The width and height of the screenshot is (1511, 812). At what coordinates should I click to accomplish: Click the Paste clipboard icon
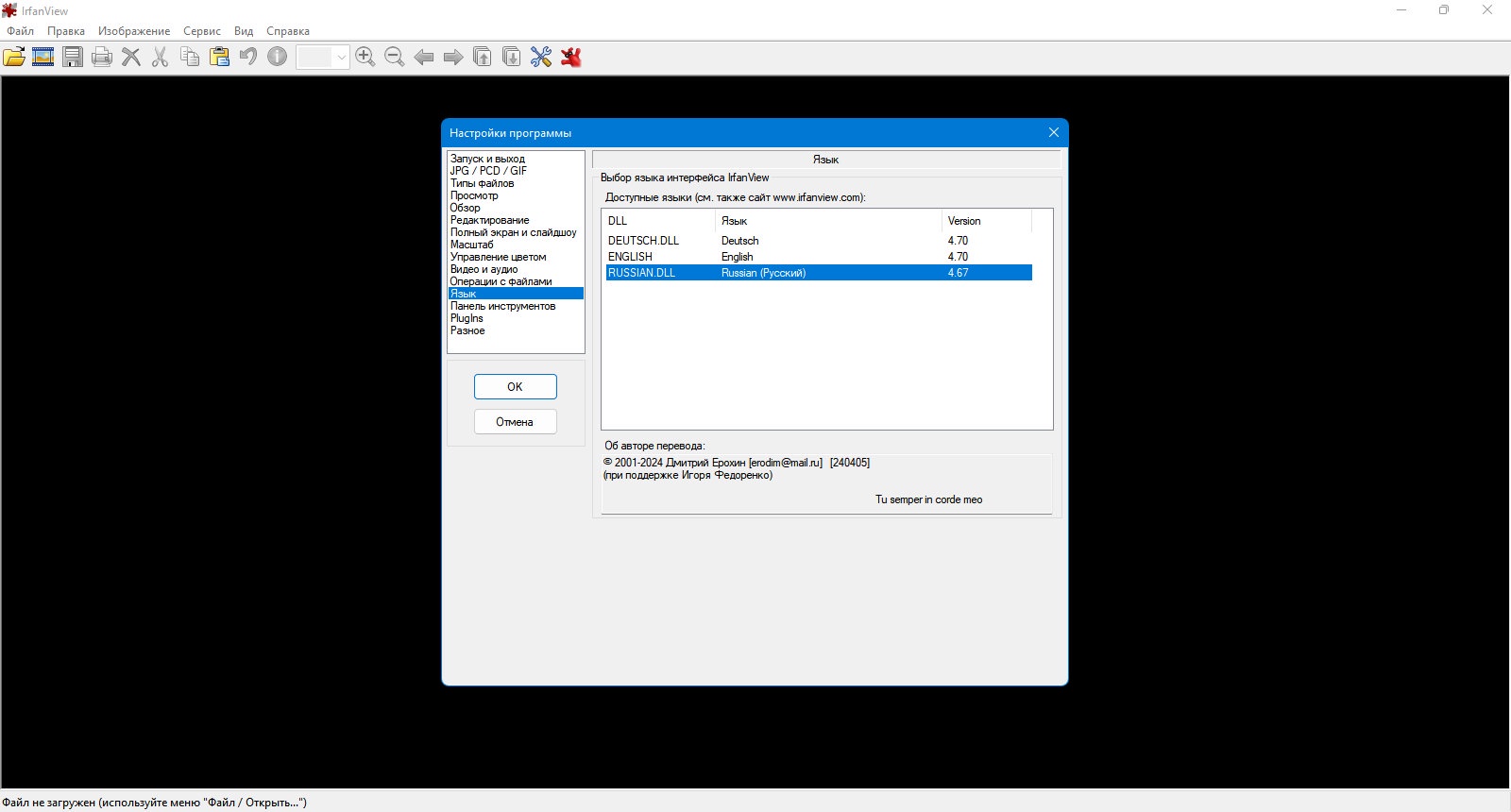219,57
